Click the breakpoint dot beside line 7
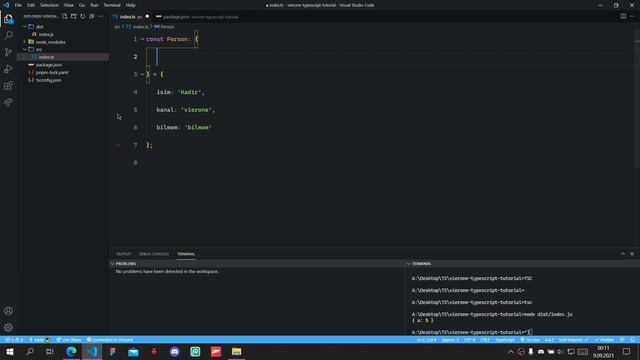Viewport: 640px width, 360px height. point(118,145)
